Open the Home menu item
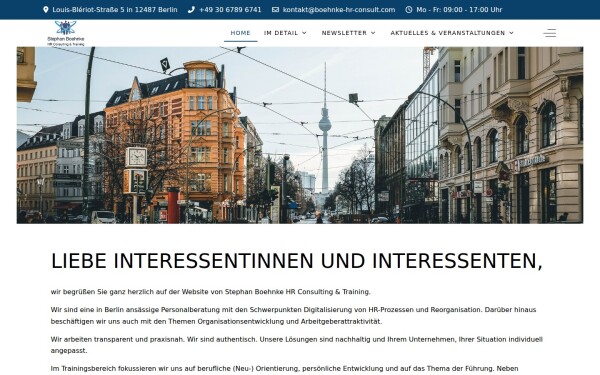This screenshot has height=375, width=600. pos(240,33)
